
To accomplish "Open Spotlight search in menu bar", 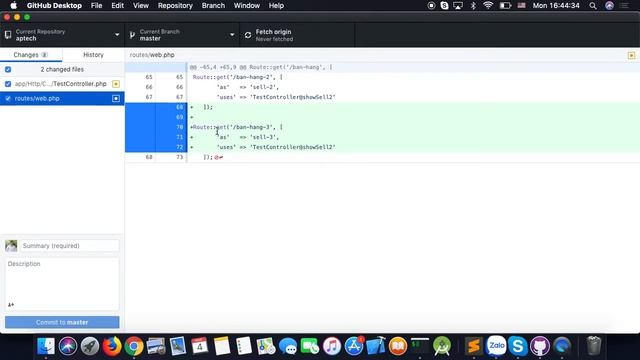I will pyautogui.click(x=593, y=6).
